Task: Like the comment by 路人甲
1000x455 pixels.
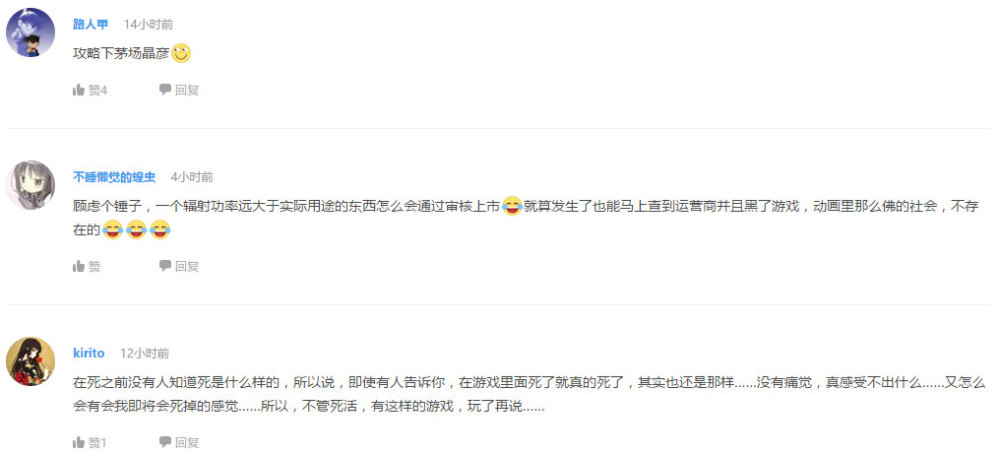Action: click(90, 90)
